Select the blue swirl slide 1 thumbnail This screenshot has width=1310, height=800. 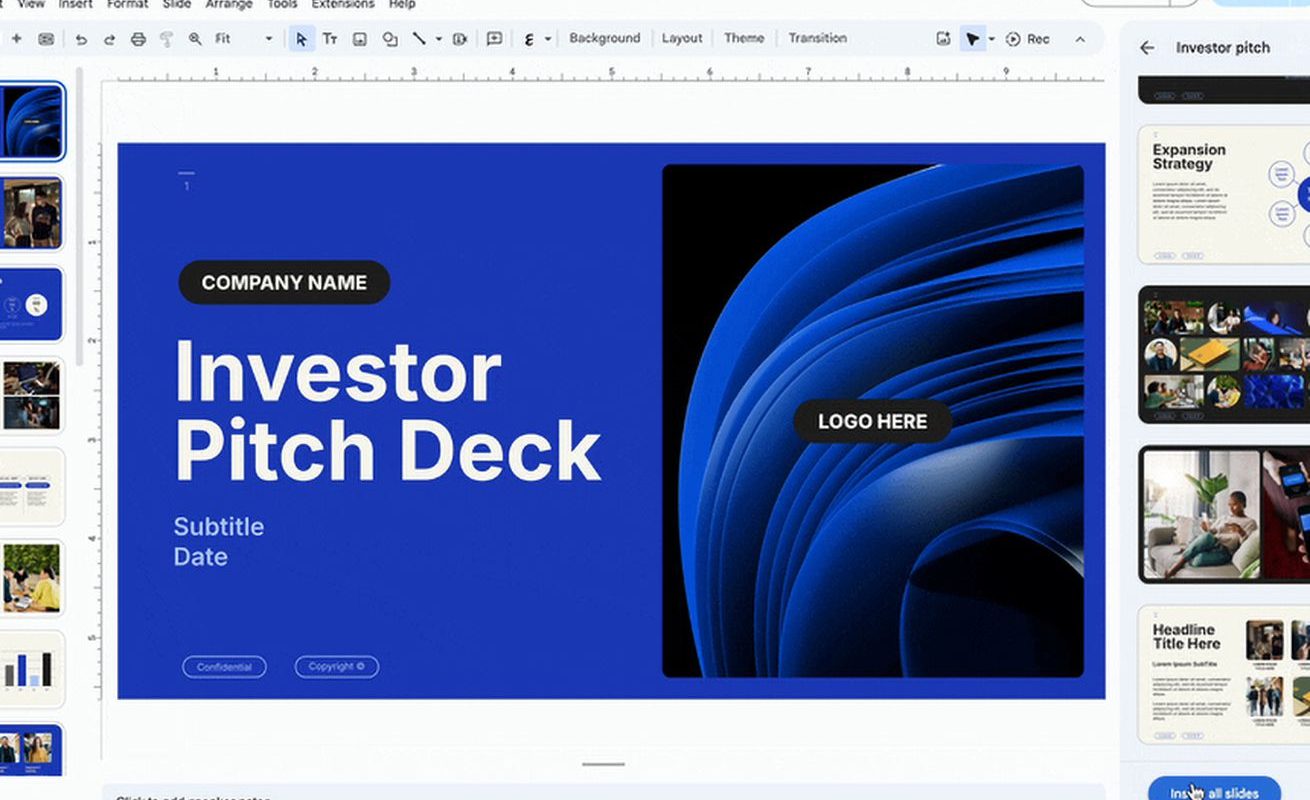[x=31, y=122]
